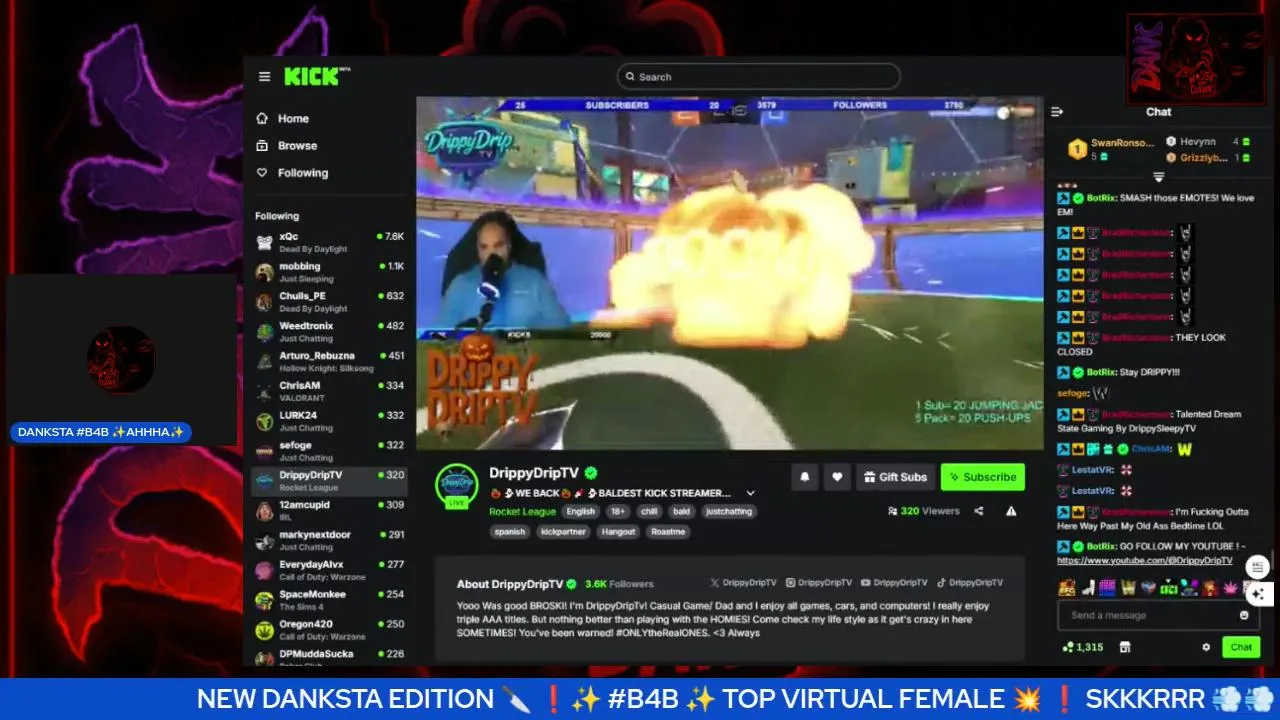Toggle the follow heart button
The width and height of the screenshot is (1280, 720).
837,477
